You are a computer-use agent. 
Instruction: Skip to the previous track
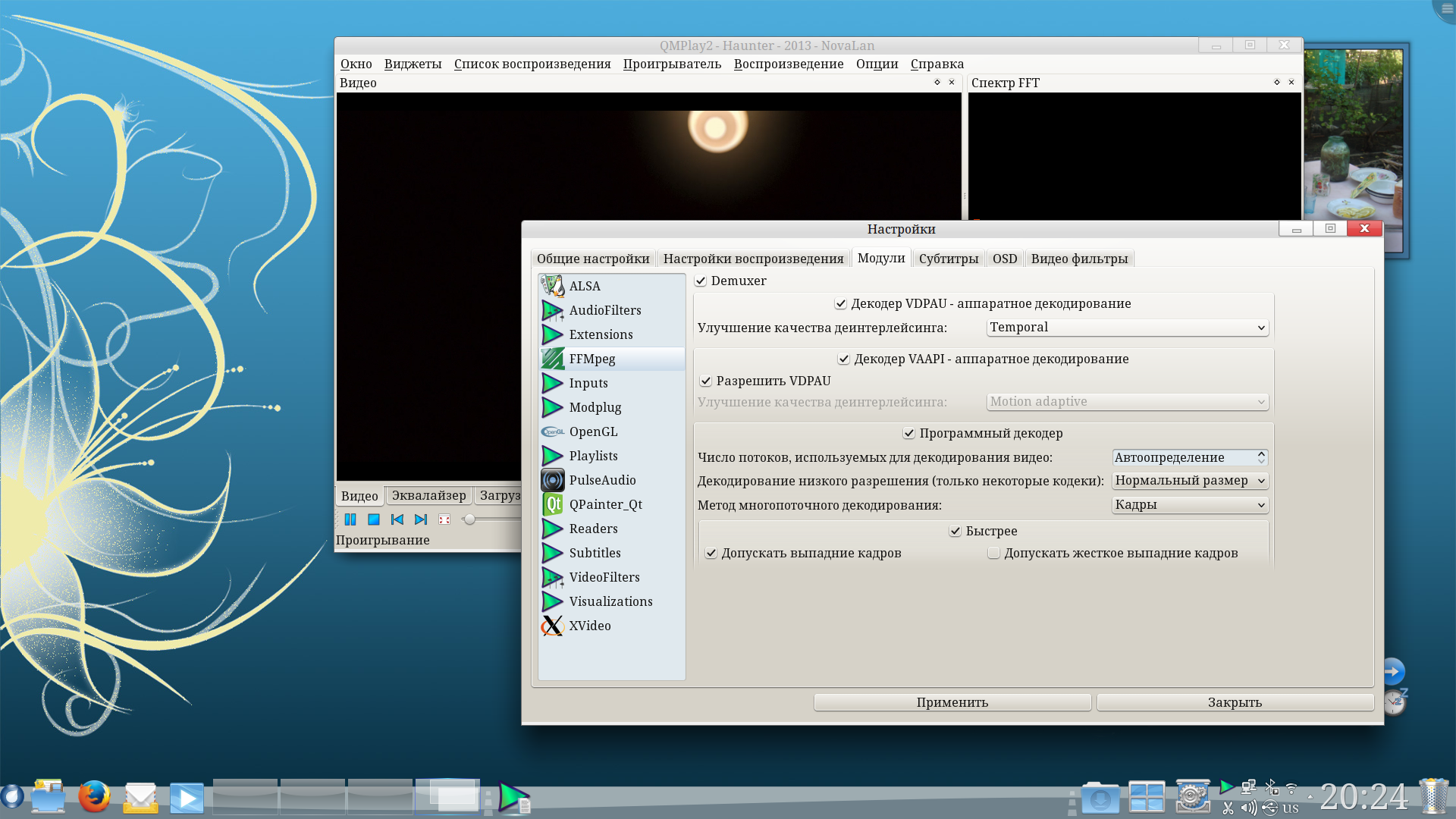tap(397, 519)
